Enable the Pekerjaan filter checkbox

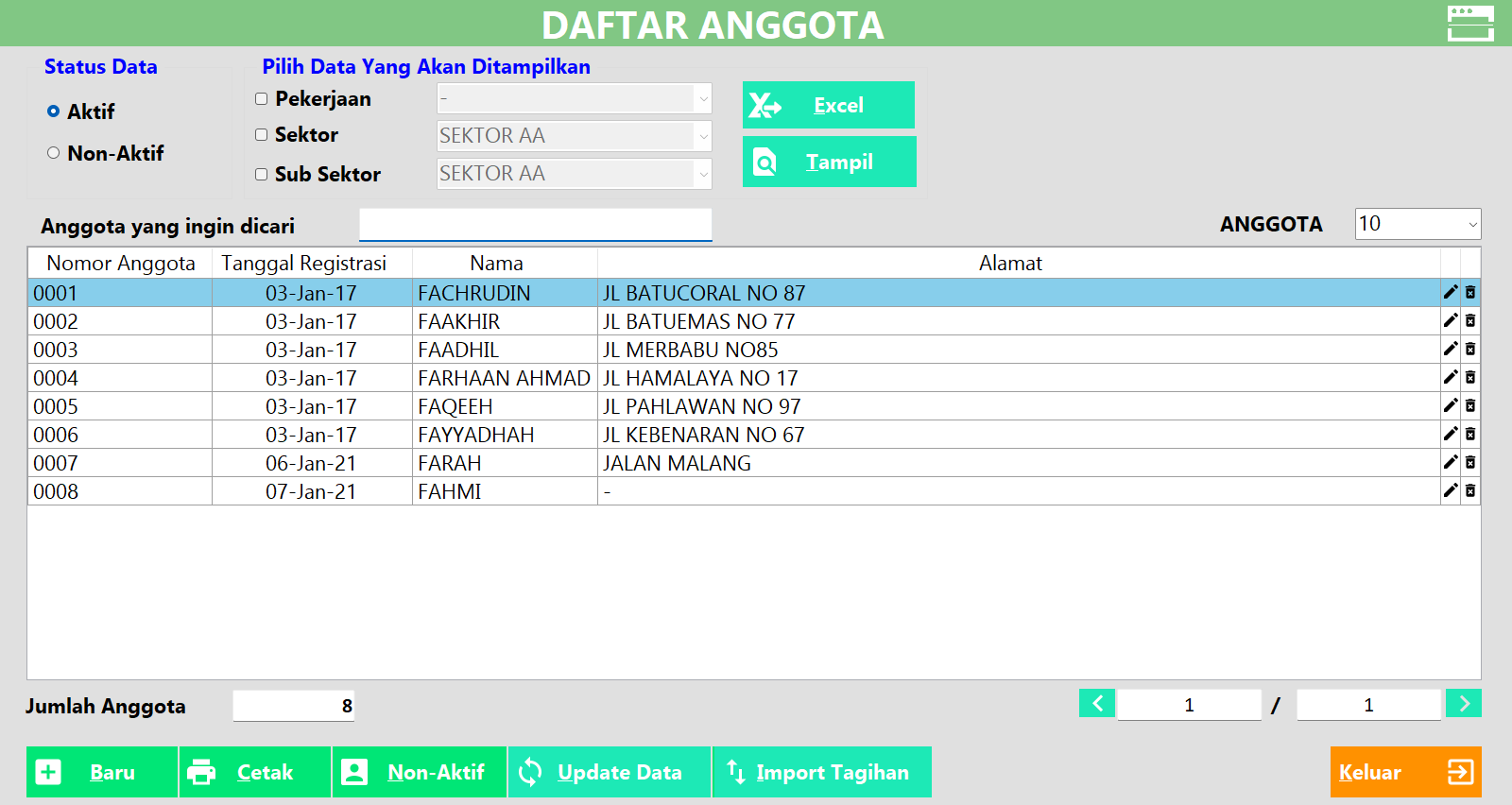[x=262, y=99]
